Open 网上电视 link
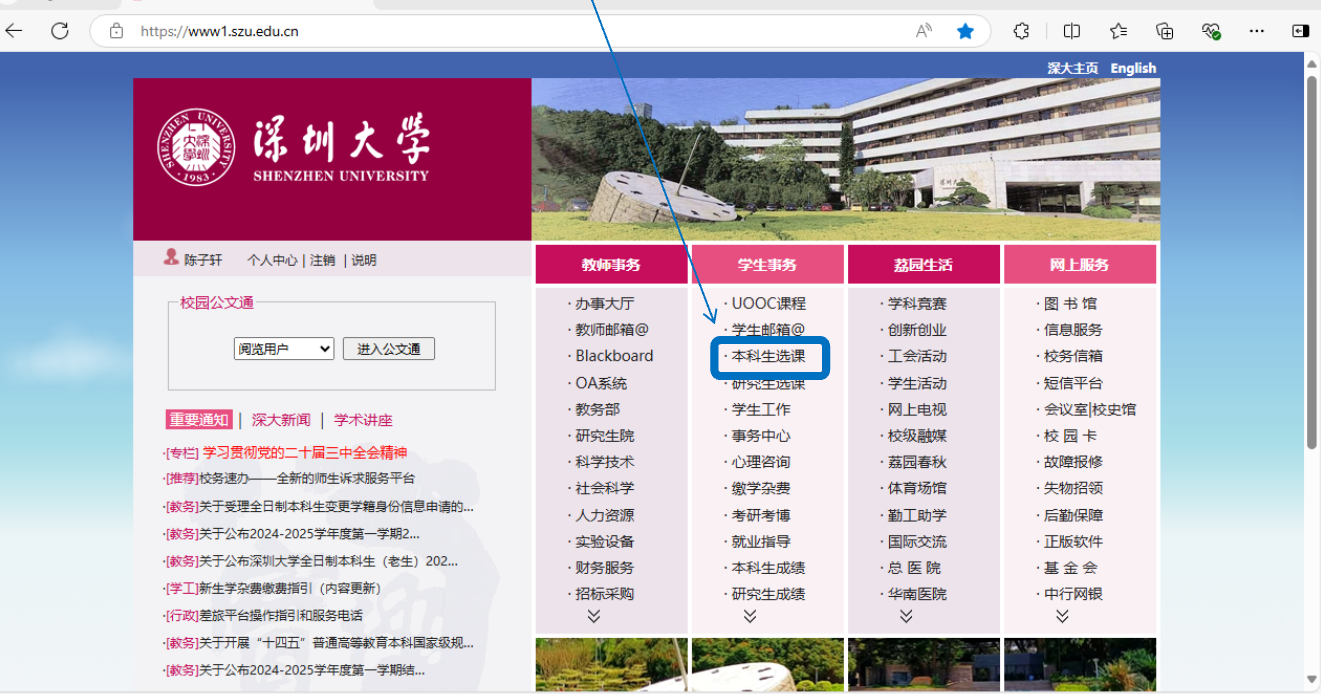Viewport: 1321px width, 694px height. [917, 409]
